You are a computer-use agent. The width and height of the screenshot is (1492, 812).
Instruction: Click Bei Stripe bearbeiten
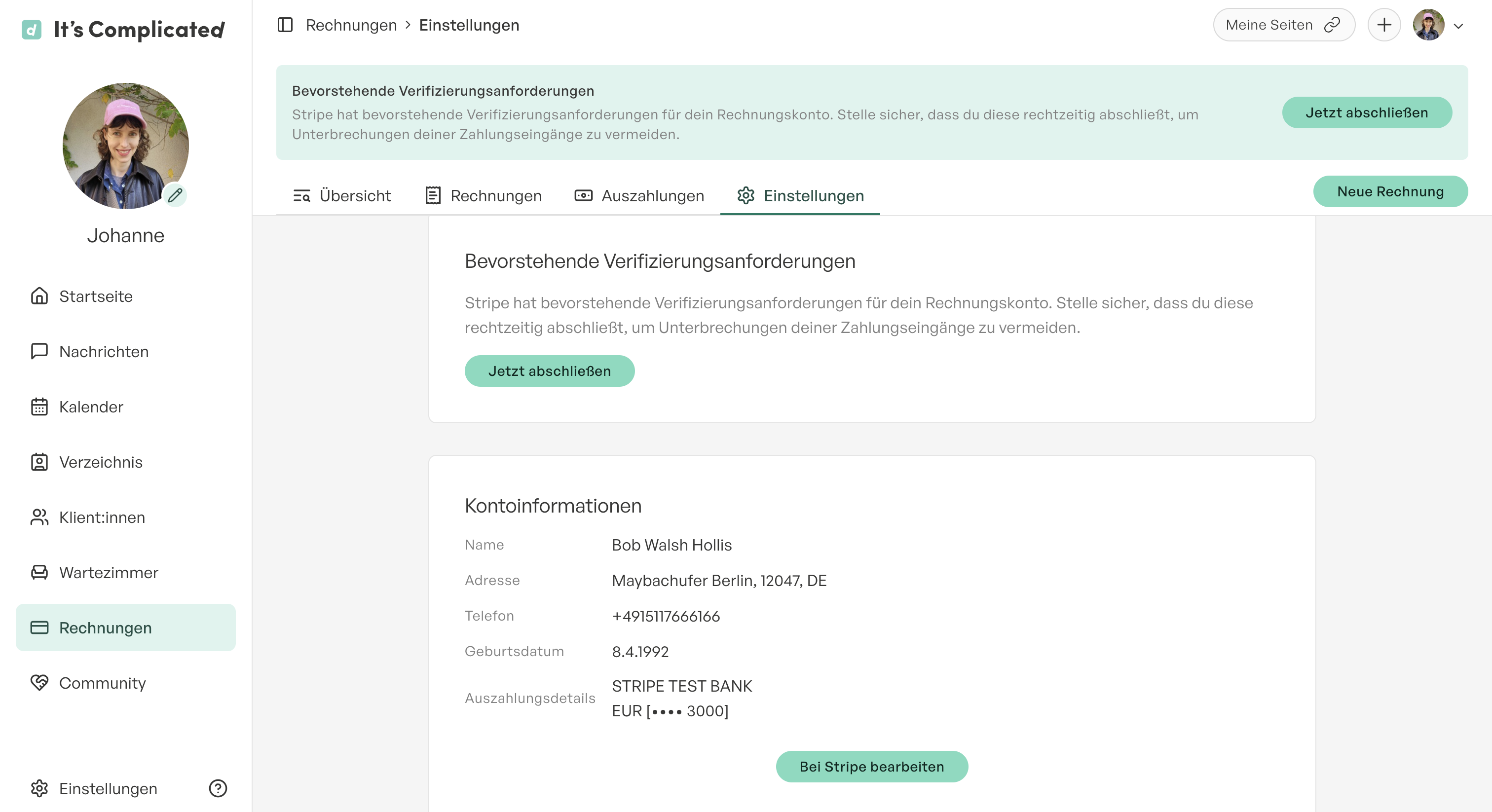pyautogui.click(x=871, y=767)
